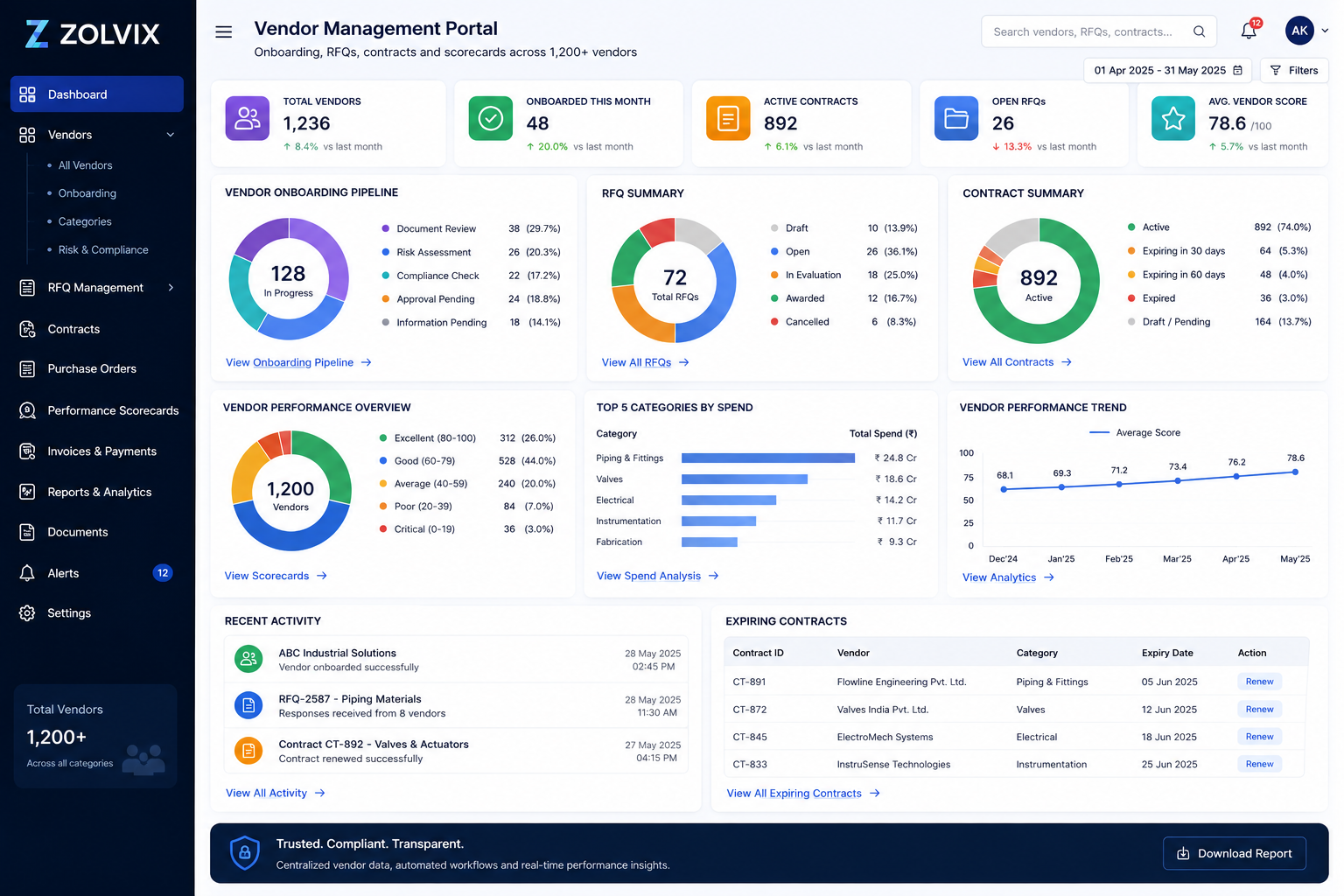The height and width of the screenshot is (896, 1344).
Task: Open View Analytics link
Action: click(1008, 577)
